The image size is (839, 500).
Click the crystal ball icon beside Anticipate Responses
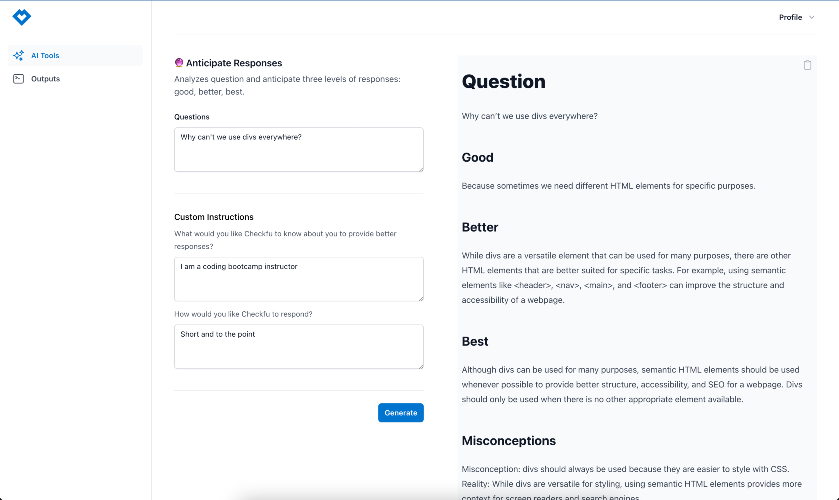point(179,63)
